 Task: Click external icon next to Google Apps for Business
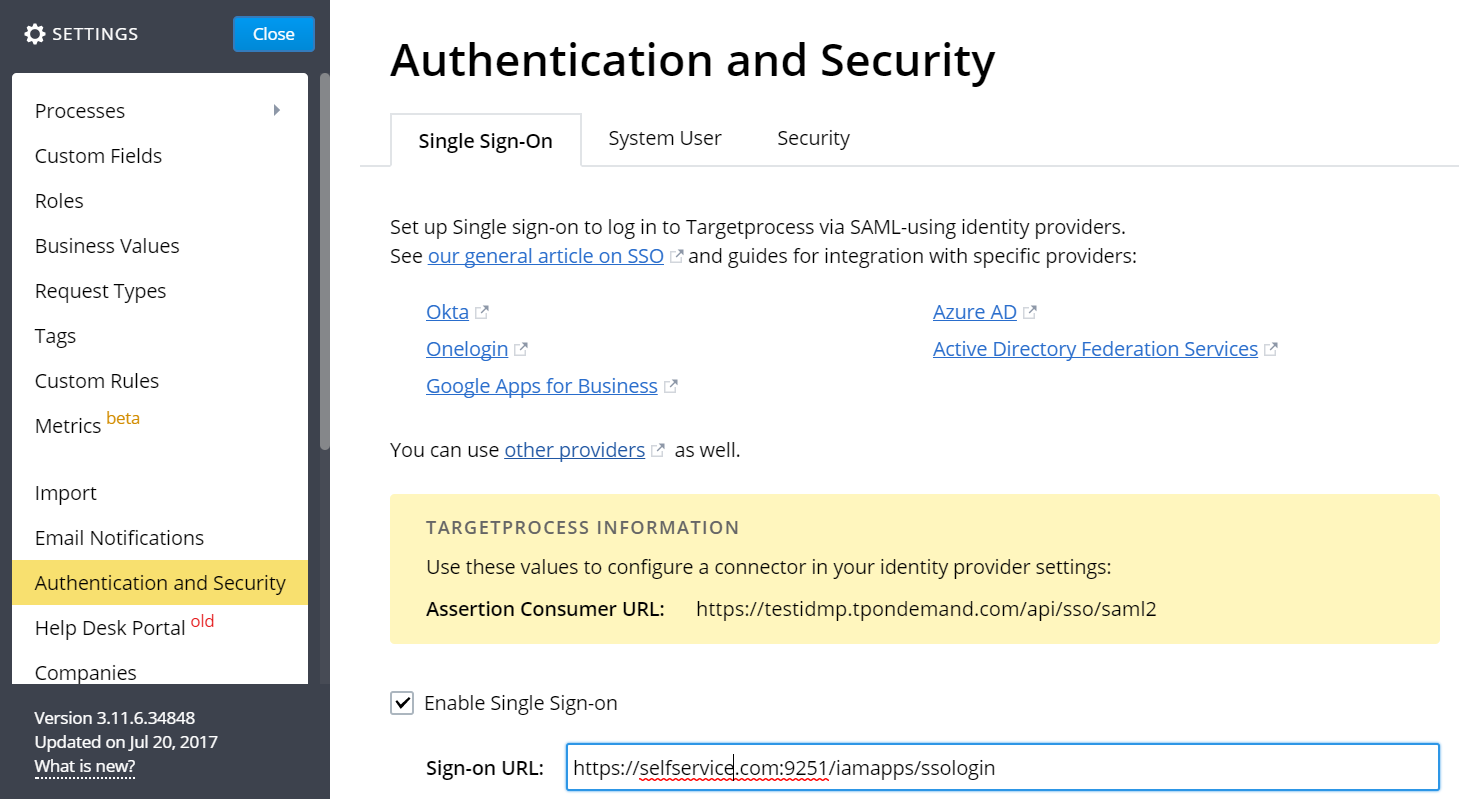pos(671,386)
